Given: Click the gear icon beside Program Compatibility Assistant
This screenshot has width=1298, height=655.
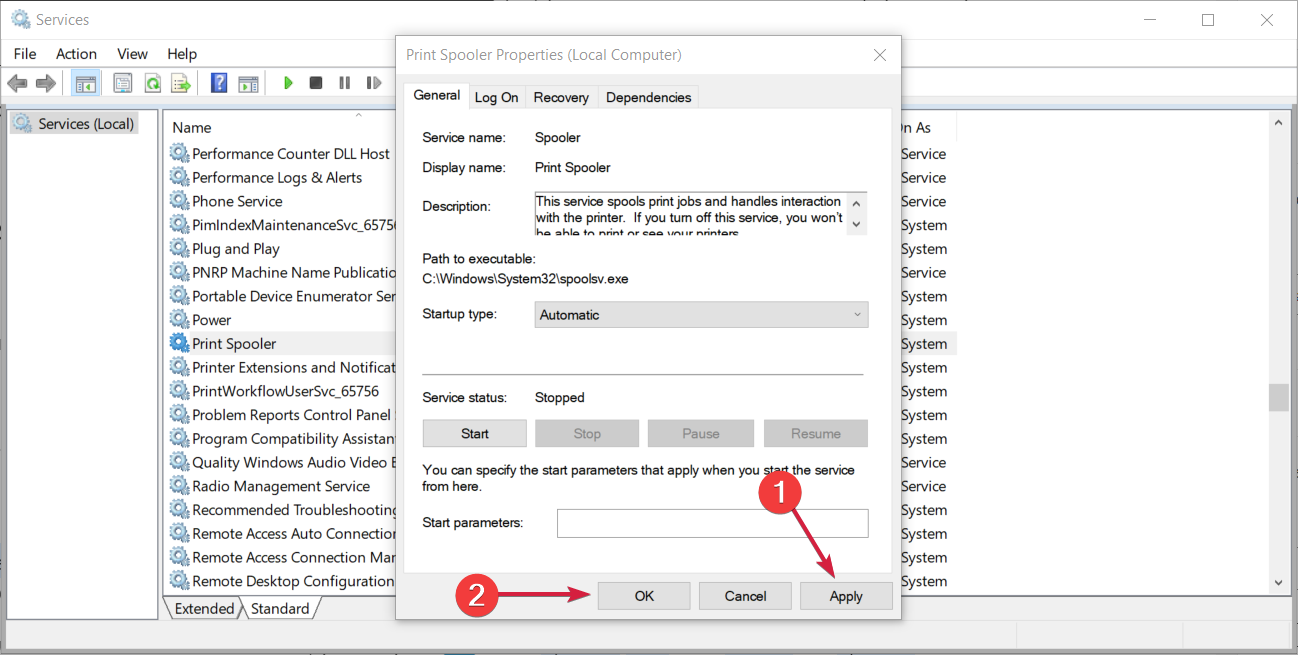Looking at the screenshot, I should point(179,438).
